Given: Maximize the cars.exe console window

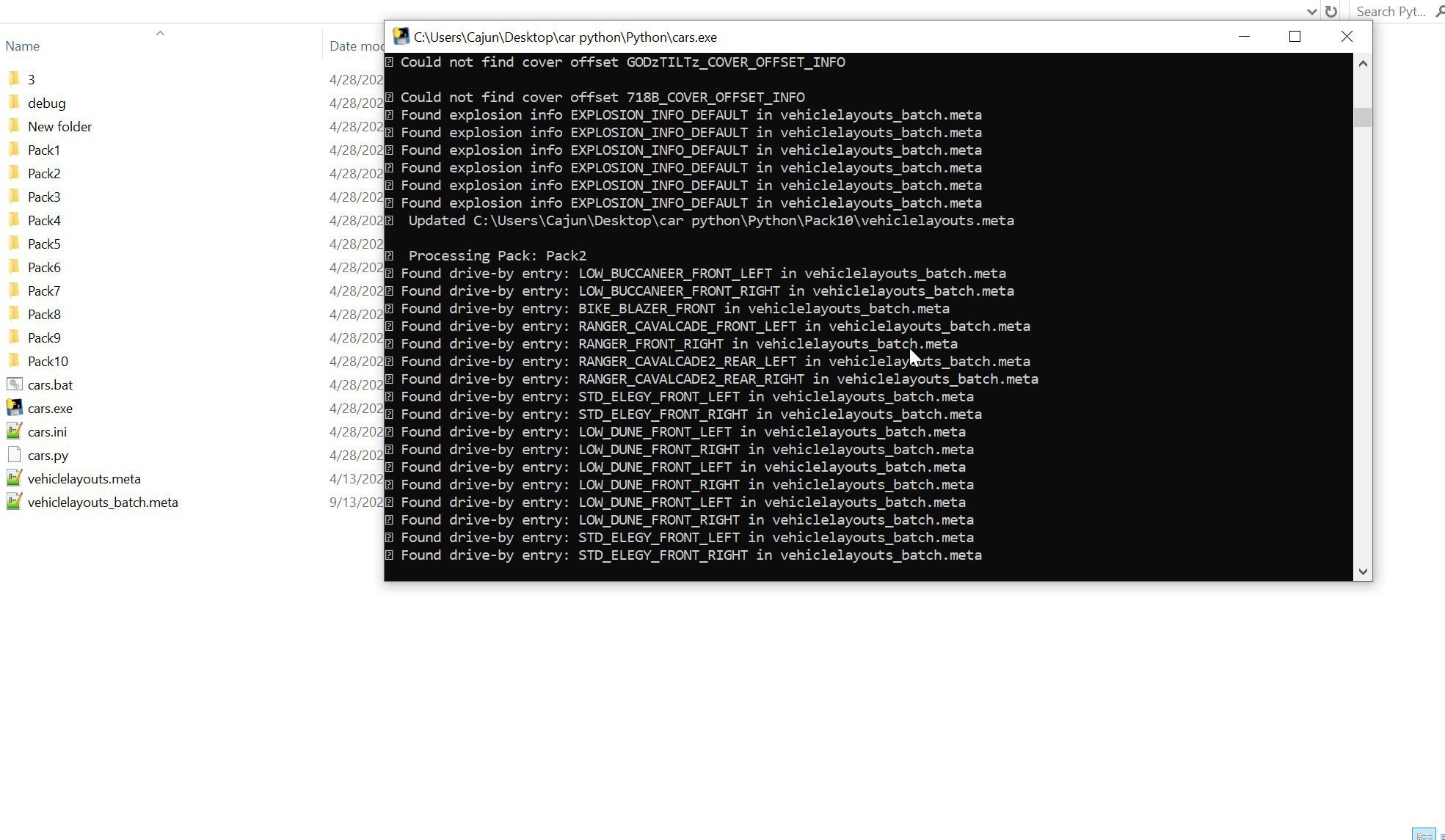Looking at the screenshot, I should point(1295,37).
